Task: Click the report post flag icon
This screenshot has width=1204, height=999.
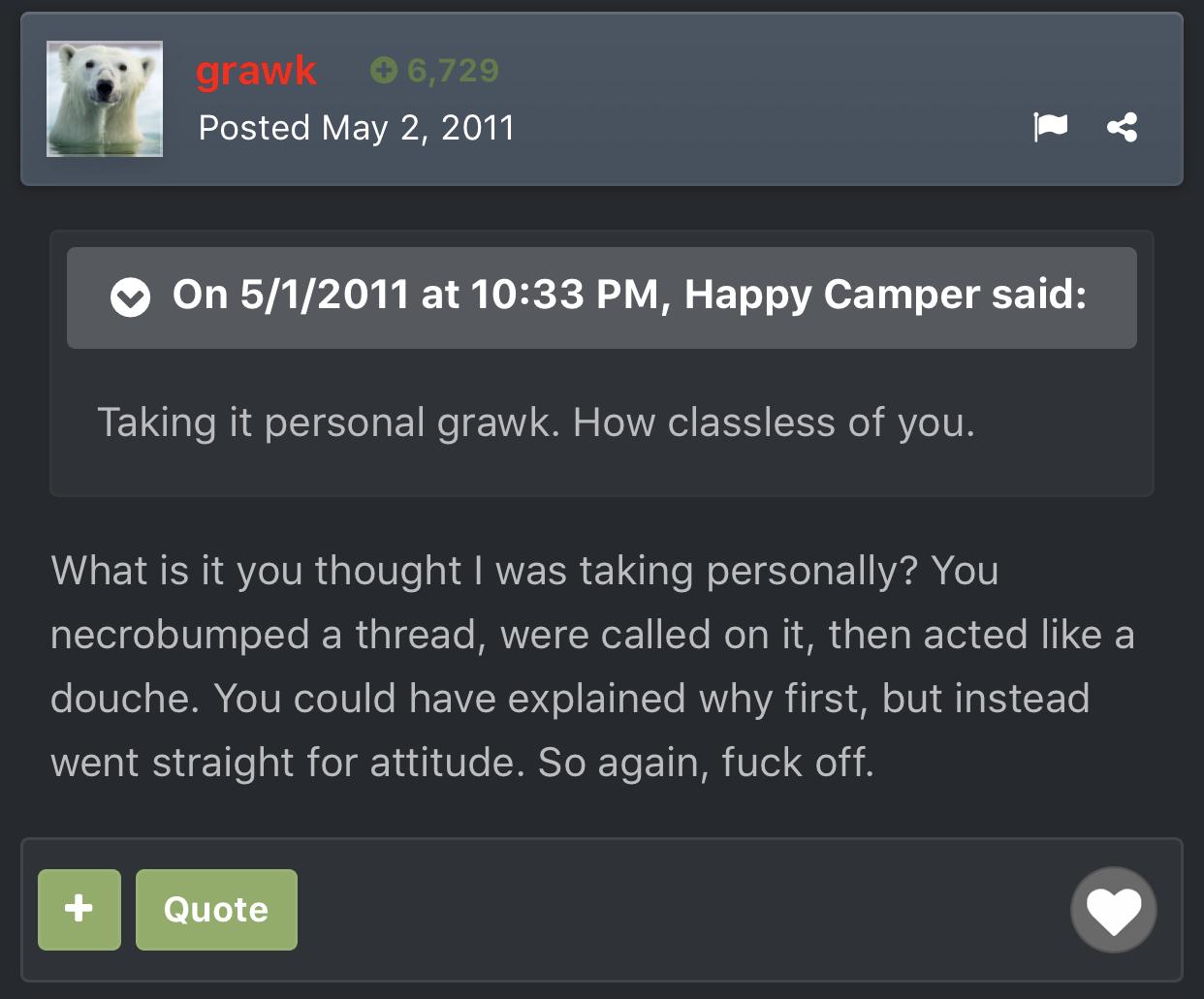Action: [x=1050, y=127]
